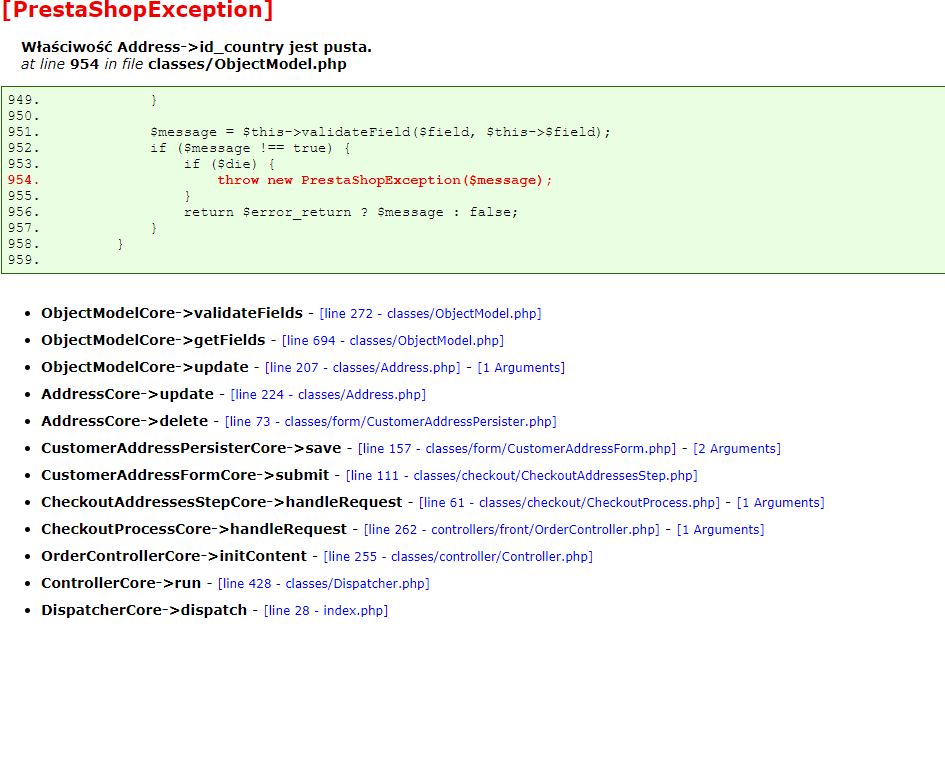Open the line 207 classes/Address.php link
Image resolution: width=945 pixels, height=776 pixels.
pos(363,368)
